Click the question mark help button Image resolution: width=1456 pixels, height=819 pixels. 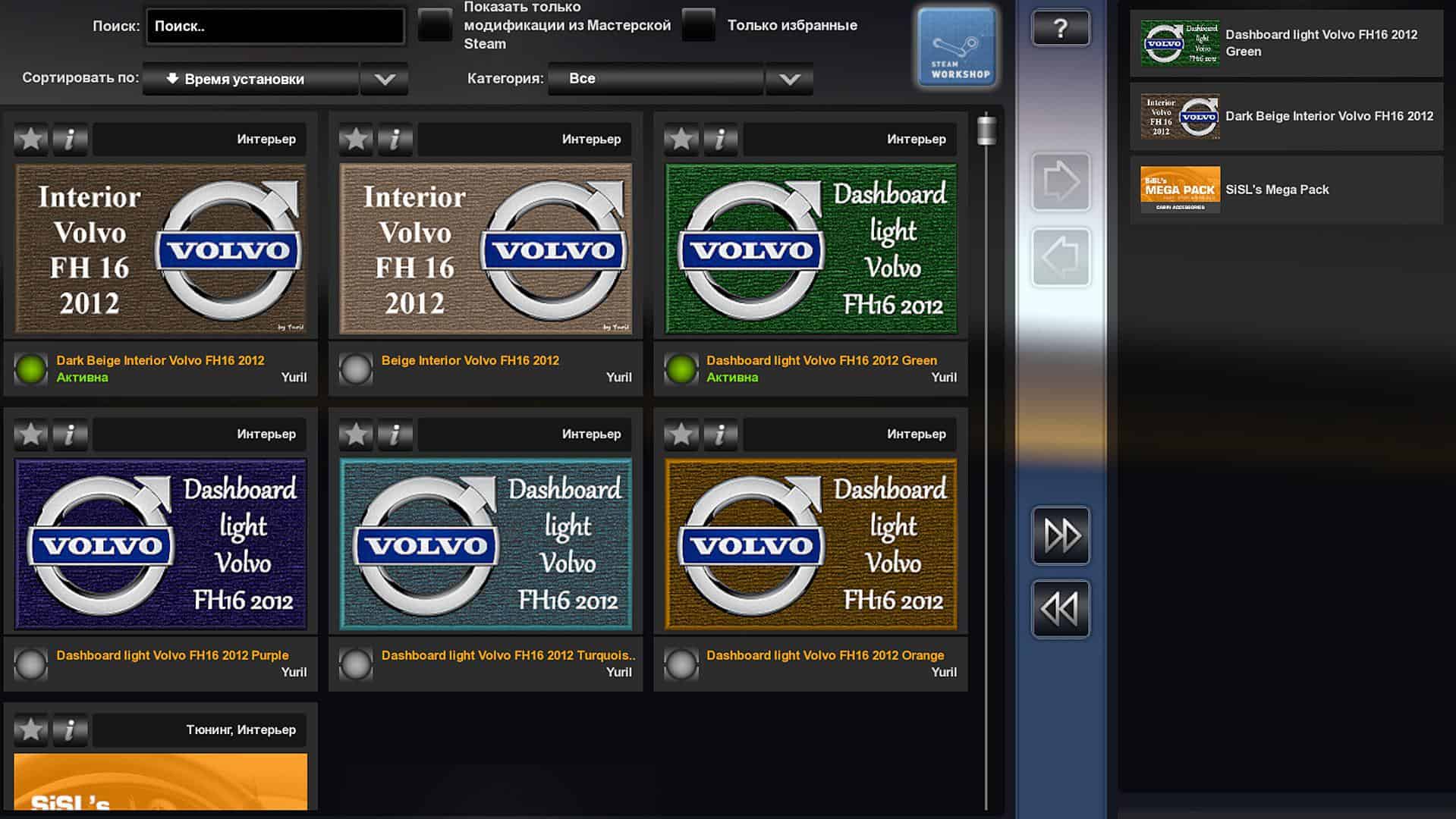[1060, 29]
